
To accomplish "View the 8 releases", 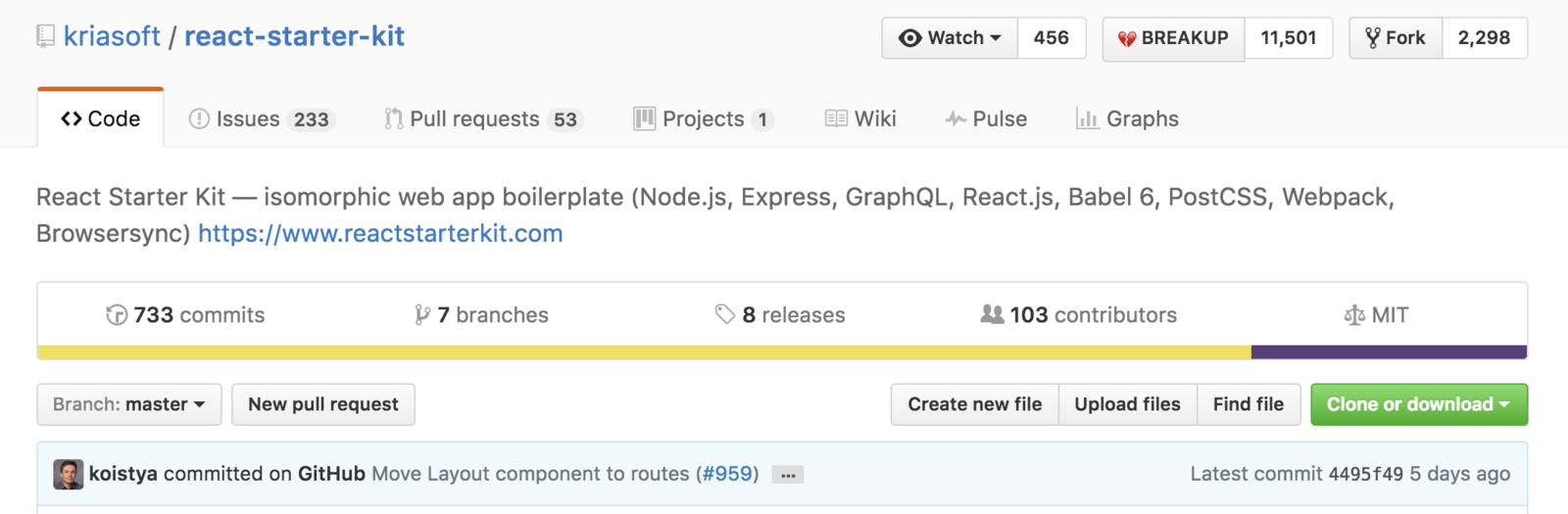I will (x=780, y=315).
